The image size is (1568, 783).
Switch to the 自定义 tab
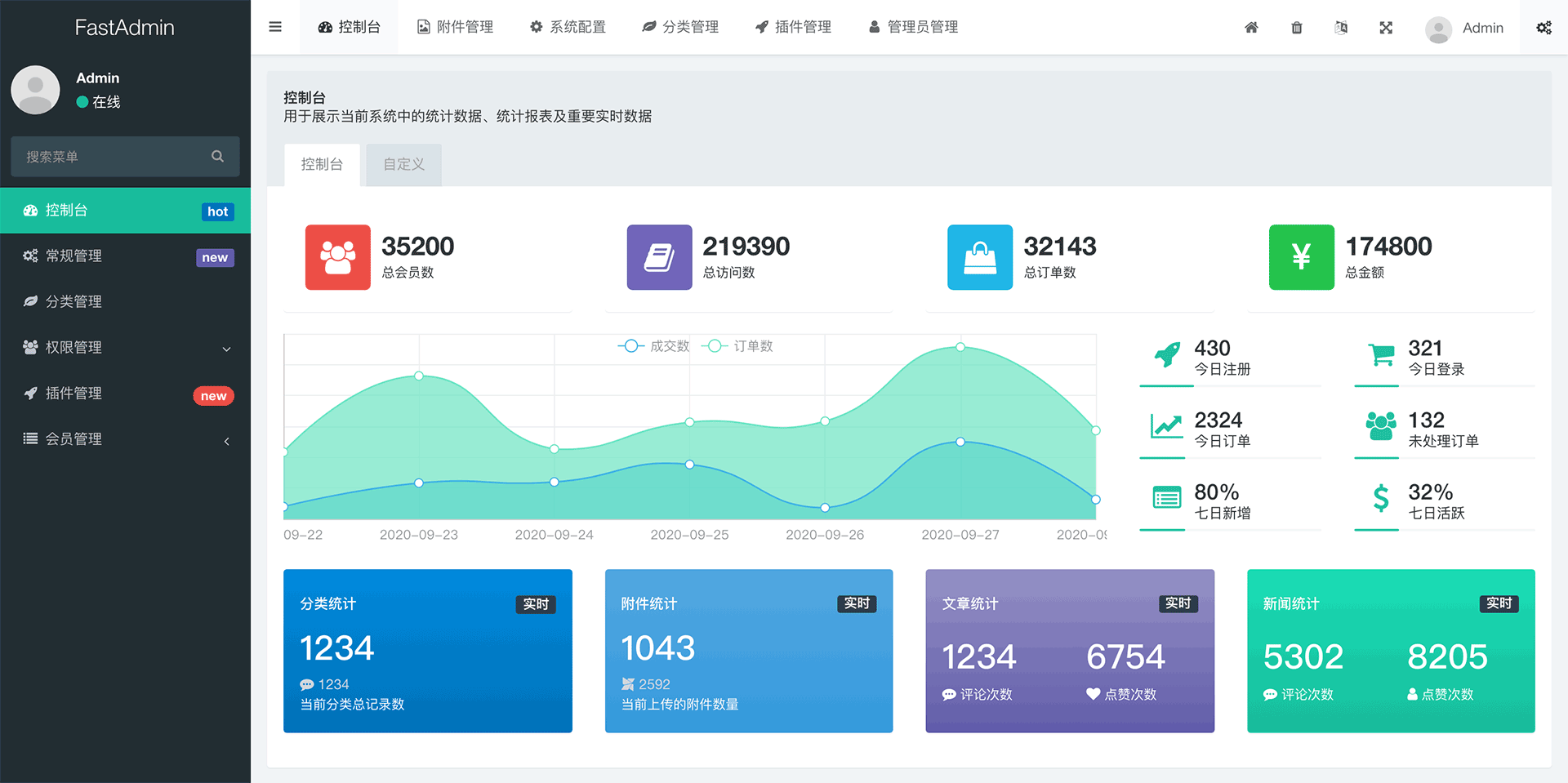403,164
